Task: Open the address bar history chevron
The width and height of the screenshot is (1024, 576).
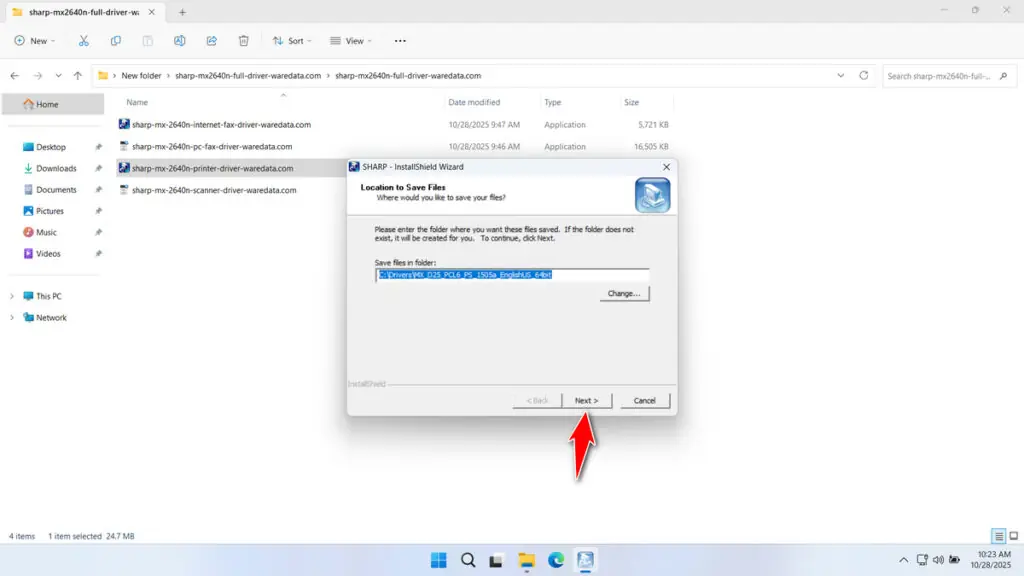Action: 840,75
